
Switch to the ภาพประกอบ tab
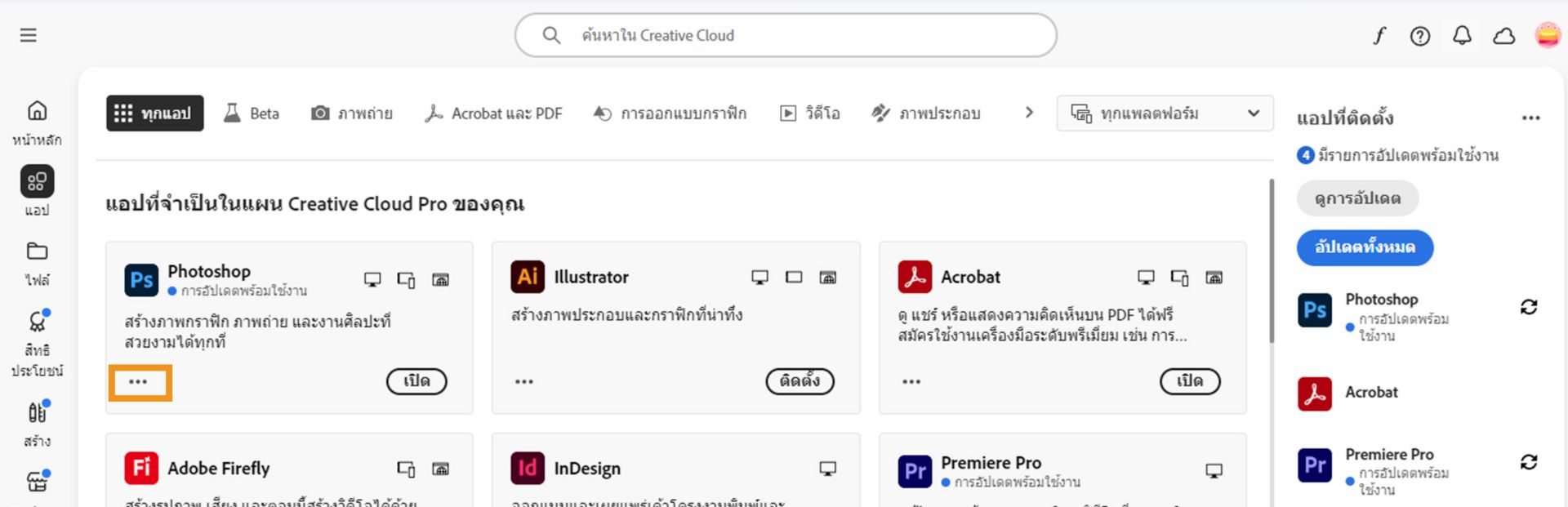925,113
